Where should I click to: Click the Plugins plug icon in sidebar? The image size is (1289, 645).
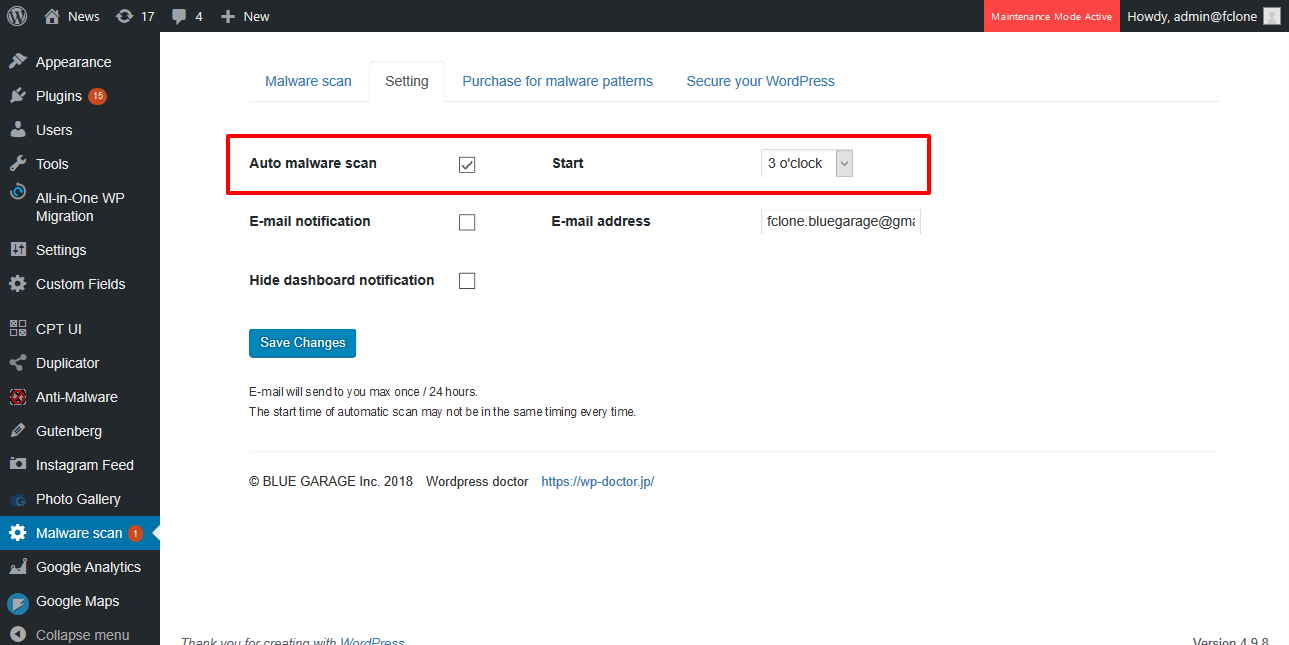coord(18,96)
